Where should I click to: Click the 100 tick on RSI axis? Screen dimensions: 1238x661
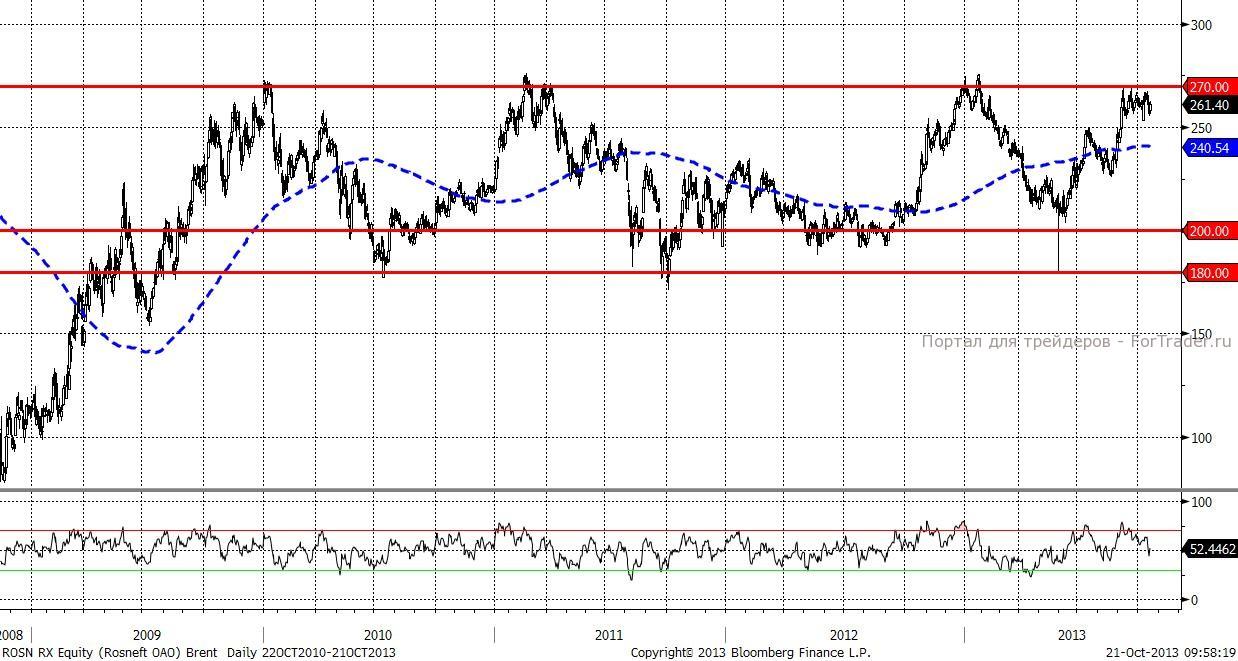(1200, 502)
